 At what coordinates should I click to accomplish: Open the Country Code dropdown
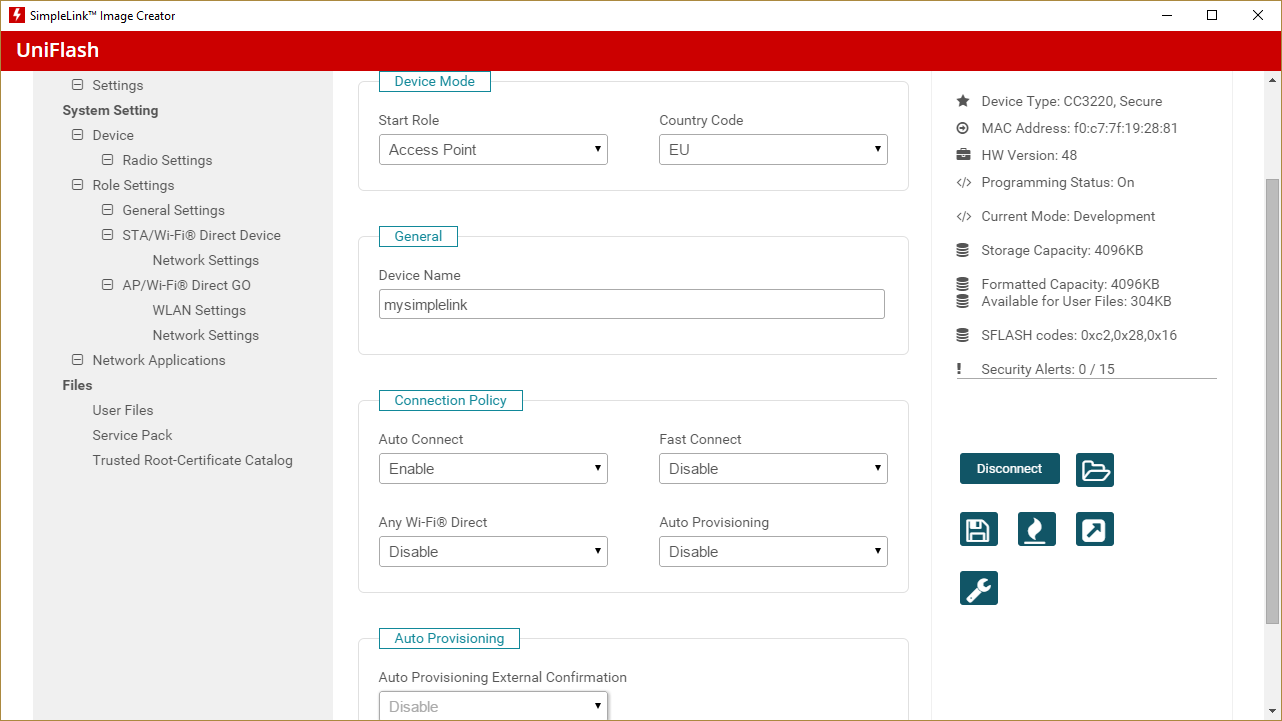(x=773, y=150)
